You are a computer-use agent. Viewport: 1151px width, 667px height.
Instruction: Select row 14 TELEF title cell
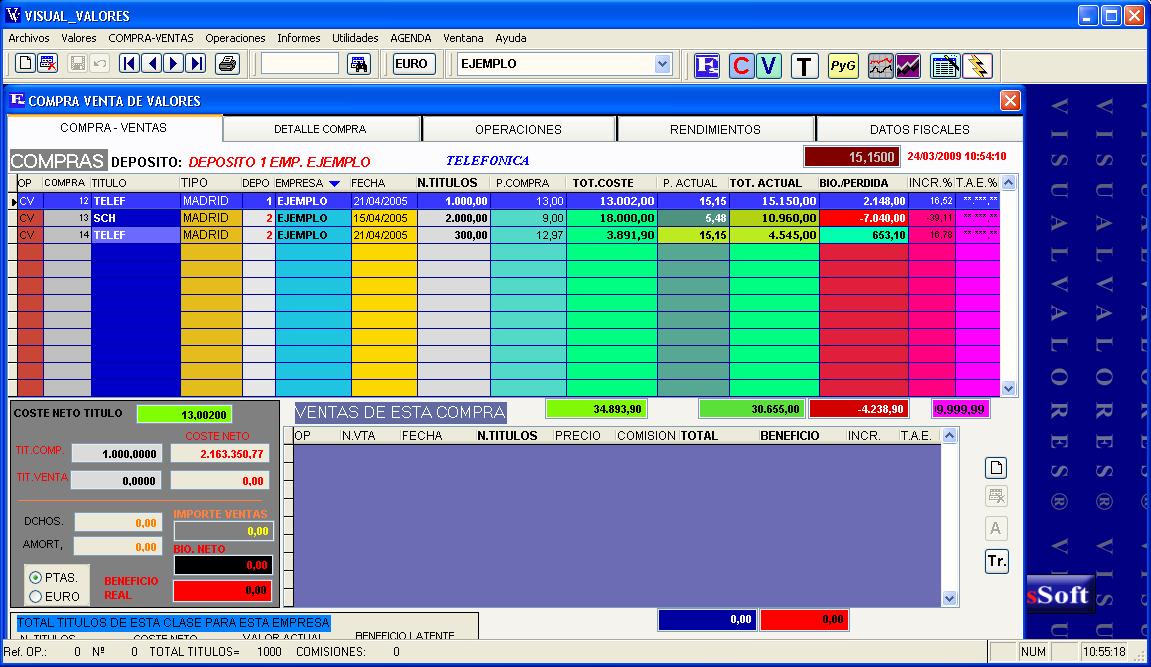pos(135,235)
